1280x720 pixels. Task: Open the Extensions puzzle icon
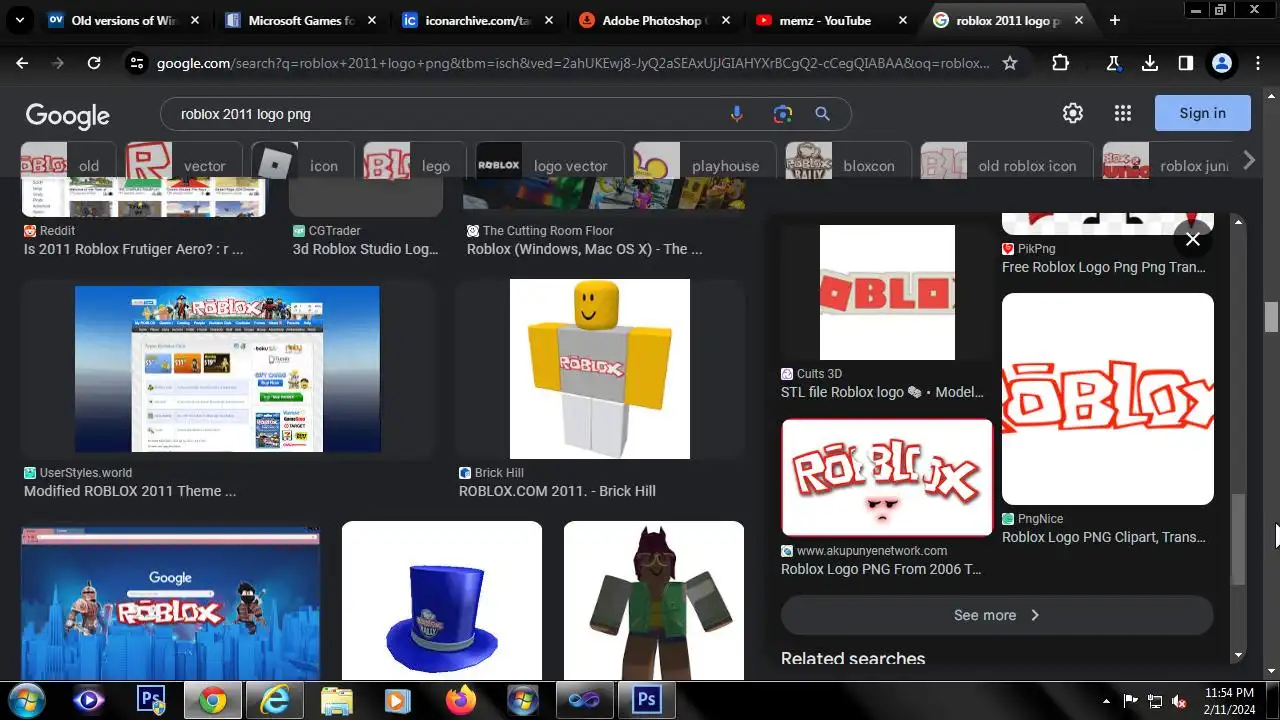click(1060, 63)
